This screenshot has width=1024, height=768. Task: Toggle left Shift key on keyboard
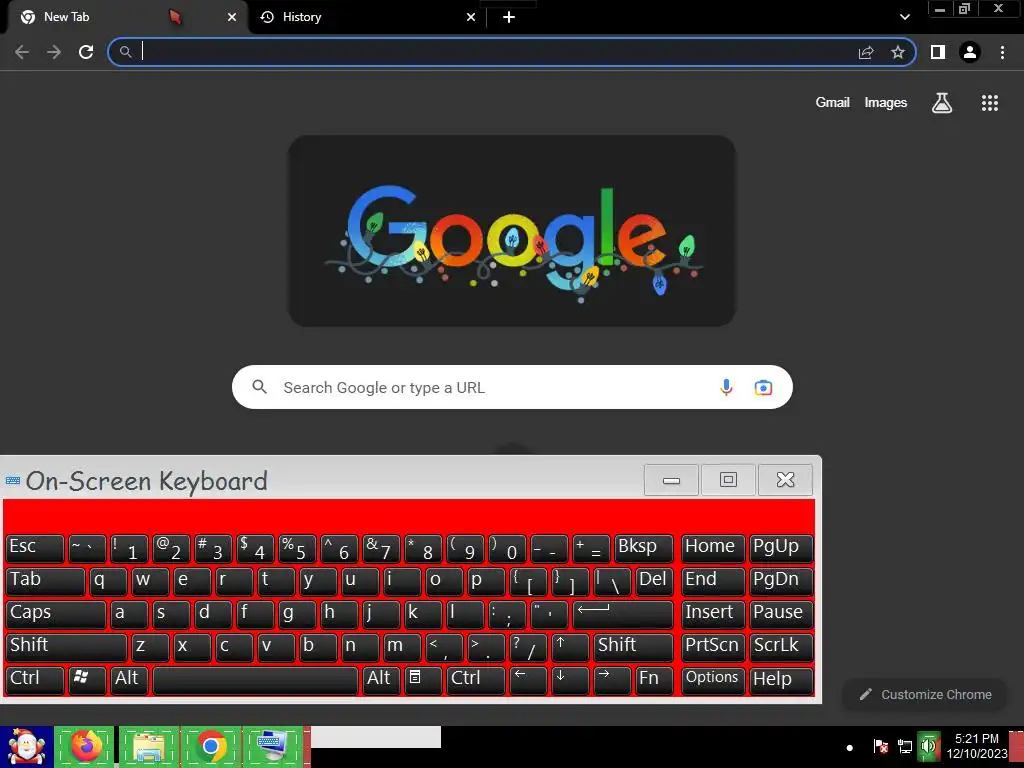pos(67,647)
